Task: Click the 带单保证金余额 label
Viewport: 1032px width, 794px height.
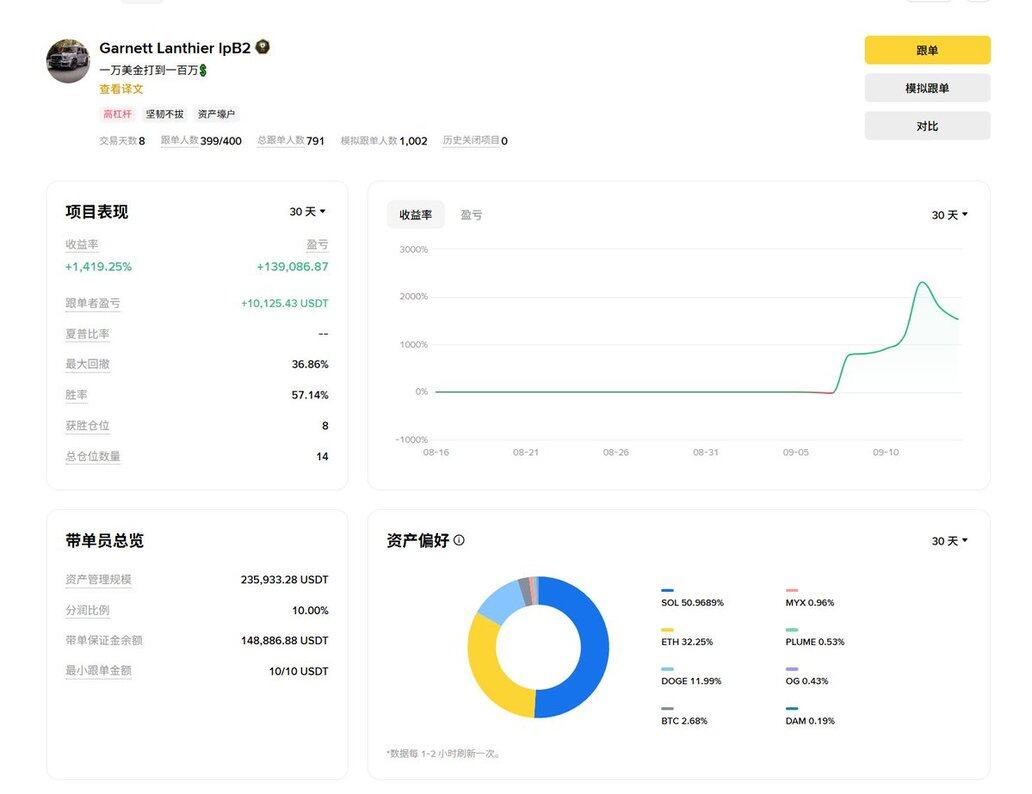Action: coord(104,640)
